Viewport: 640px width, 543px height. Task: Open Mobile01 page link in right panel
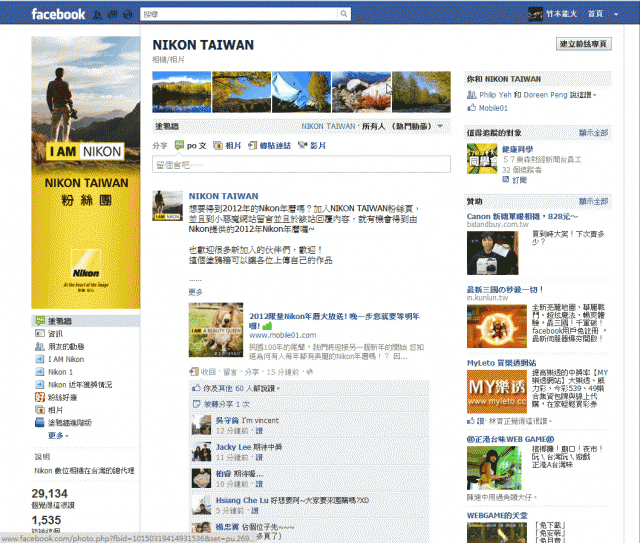point(493,108)
